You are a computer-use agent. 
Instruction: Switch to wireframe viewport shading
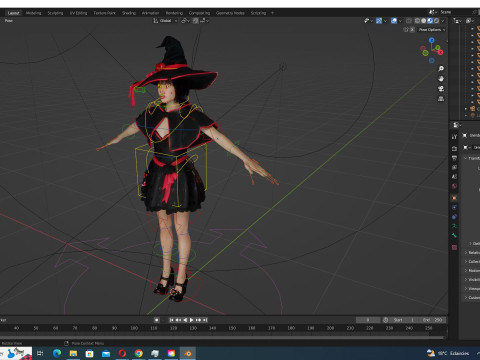[417, 21]
